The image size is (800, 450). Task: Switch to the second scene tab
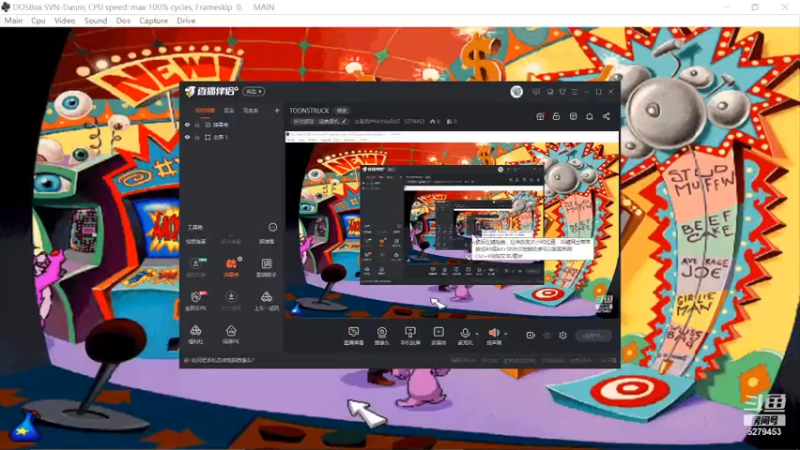[x=229, y=110]
